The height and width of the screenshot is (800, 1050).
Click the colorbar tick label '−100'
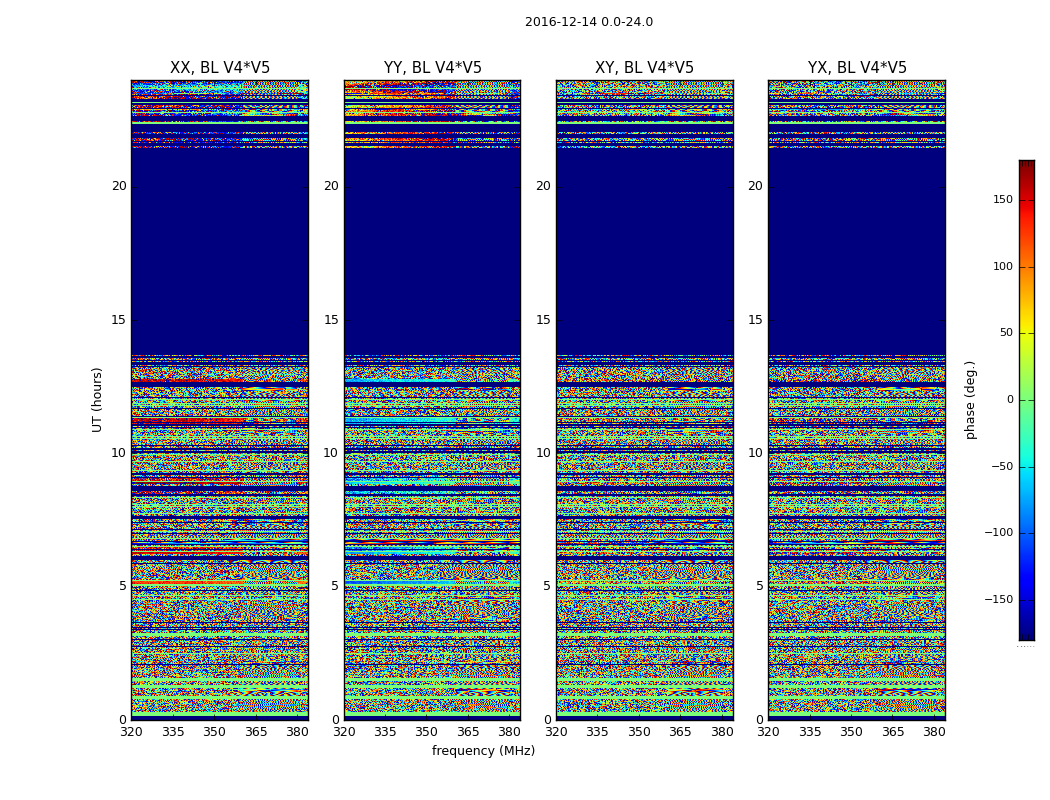pos(999,532)
